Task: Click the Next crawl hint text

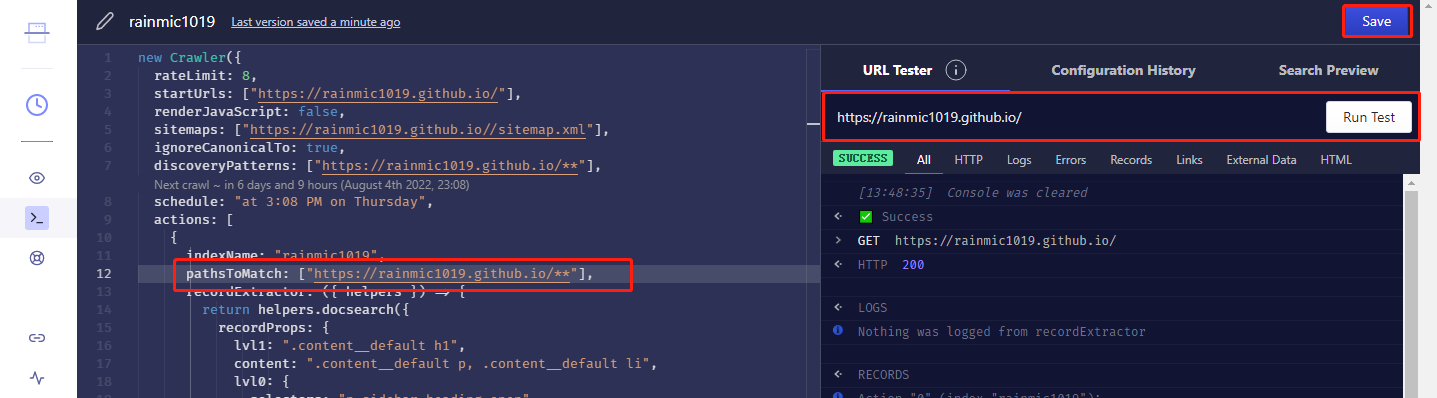Action: (x=311, y=185)
